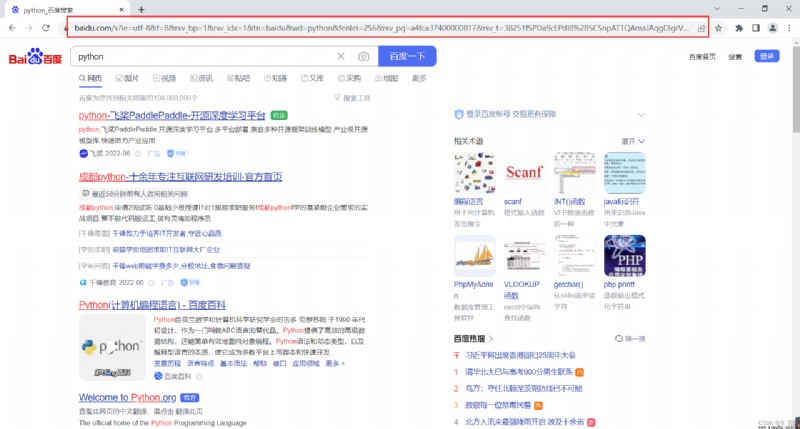This screenshot has width=800, height=429.
Task: Open the python-飞桨PaddlePaddle result link
Action: click(x=172, y=115)
